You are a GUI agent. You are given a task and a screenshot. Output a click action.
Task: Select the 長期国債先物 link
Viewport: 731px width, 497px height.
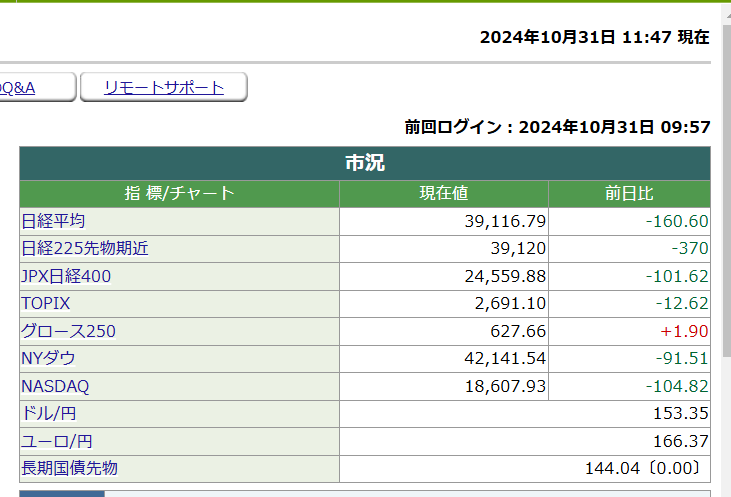69,468
